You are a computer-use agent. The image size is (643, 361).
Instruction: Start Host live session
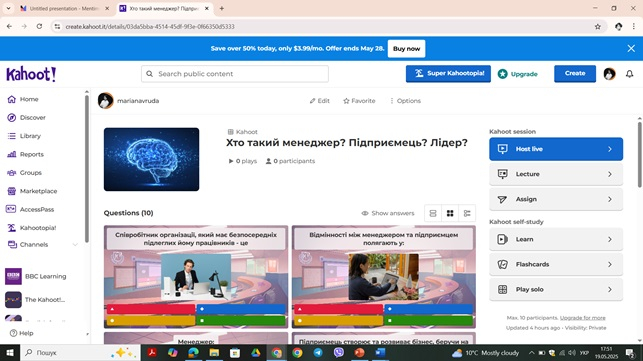coord(556,149)
